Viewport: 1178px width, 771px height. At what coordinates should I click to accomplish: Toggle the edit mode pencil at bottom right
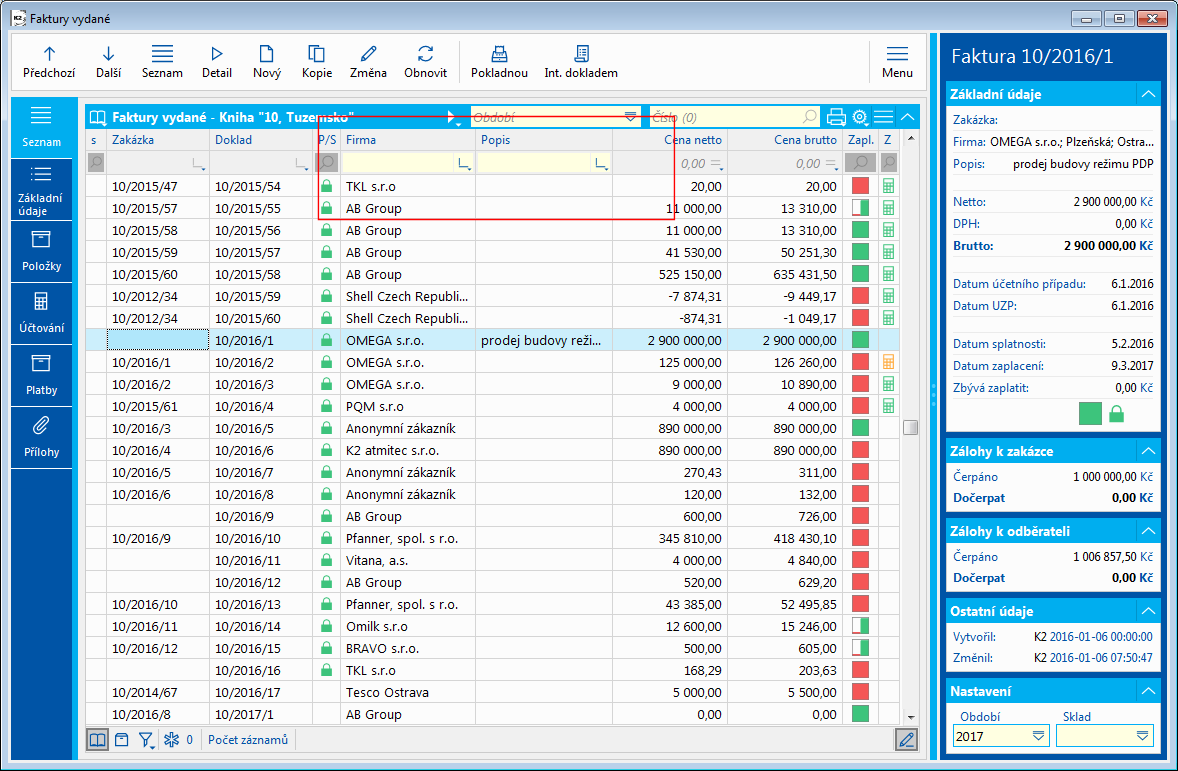(906, 740)
